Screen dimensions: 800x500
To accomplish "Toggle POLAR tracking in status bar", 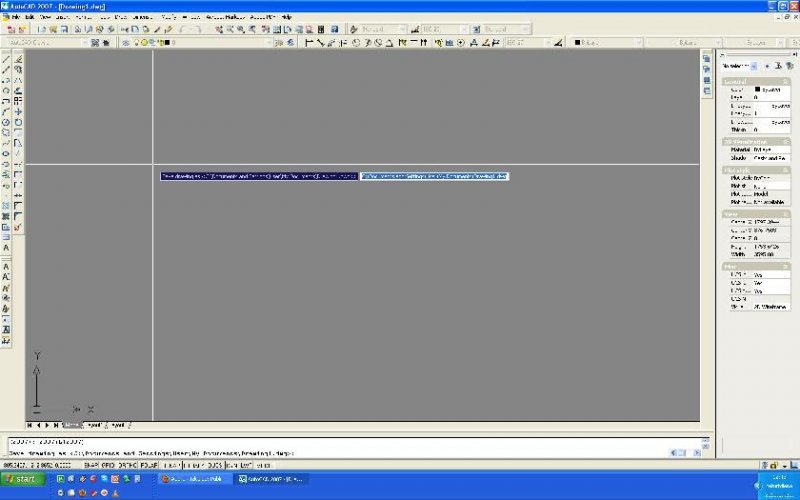I will click(x=148, y=465).
